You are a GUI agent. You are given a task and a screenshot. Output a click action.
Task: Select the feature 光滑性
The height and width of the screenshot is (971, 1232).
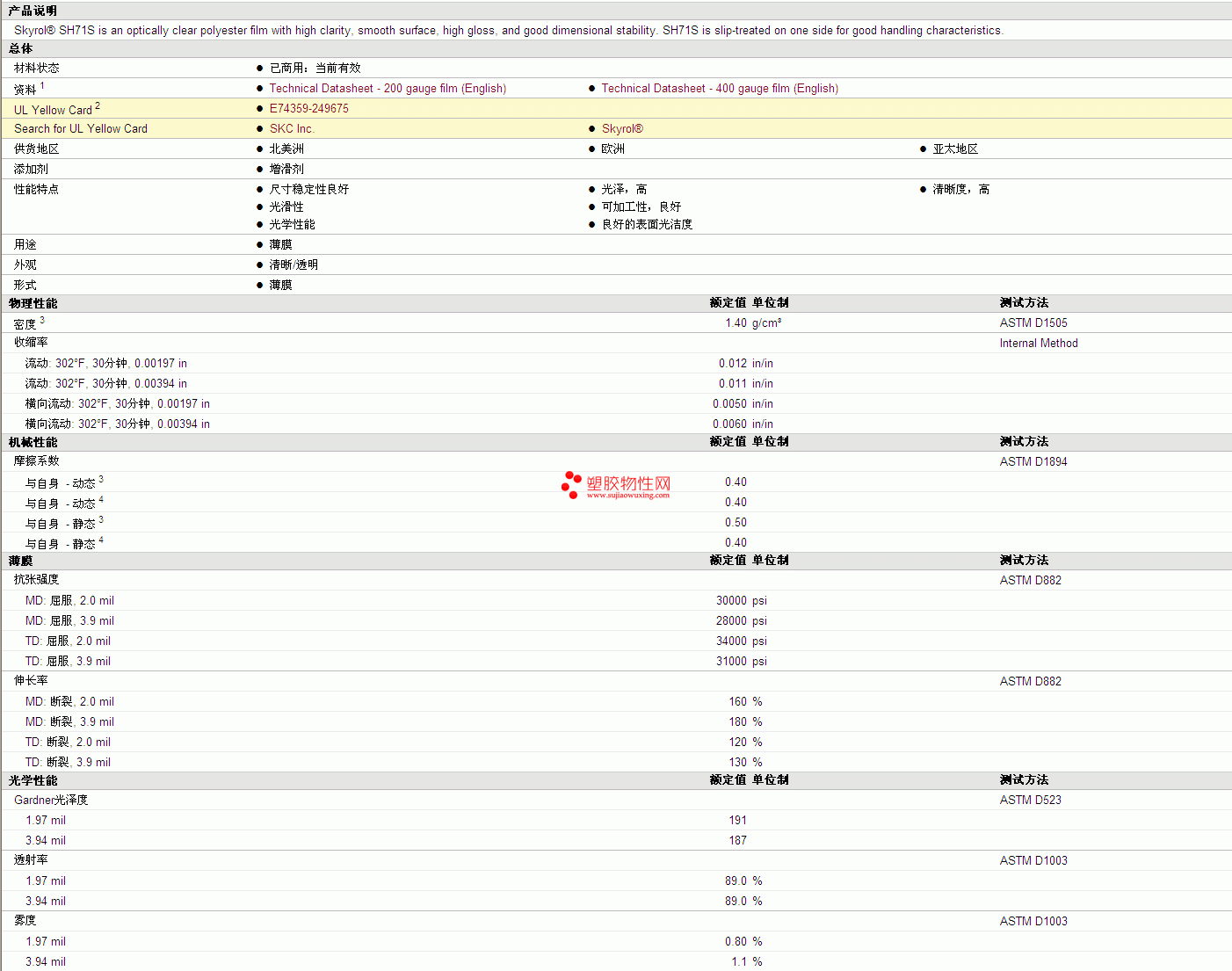pyautogui.click(x=286, y=207)
